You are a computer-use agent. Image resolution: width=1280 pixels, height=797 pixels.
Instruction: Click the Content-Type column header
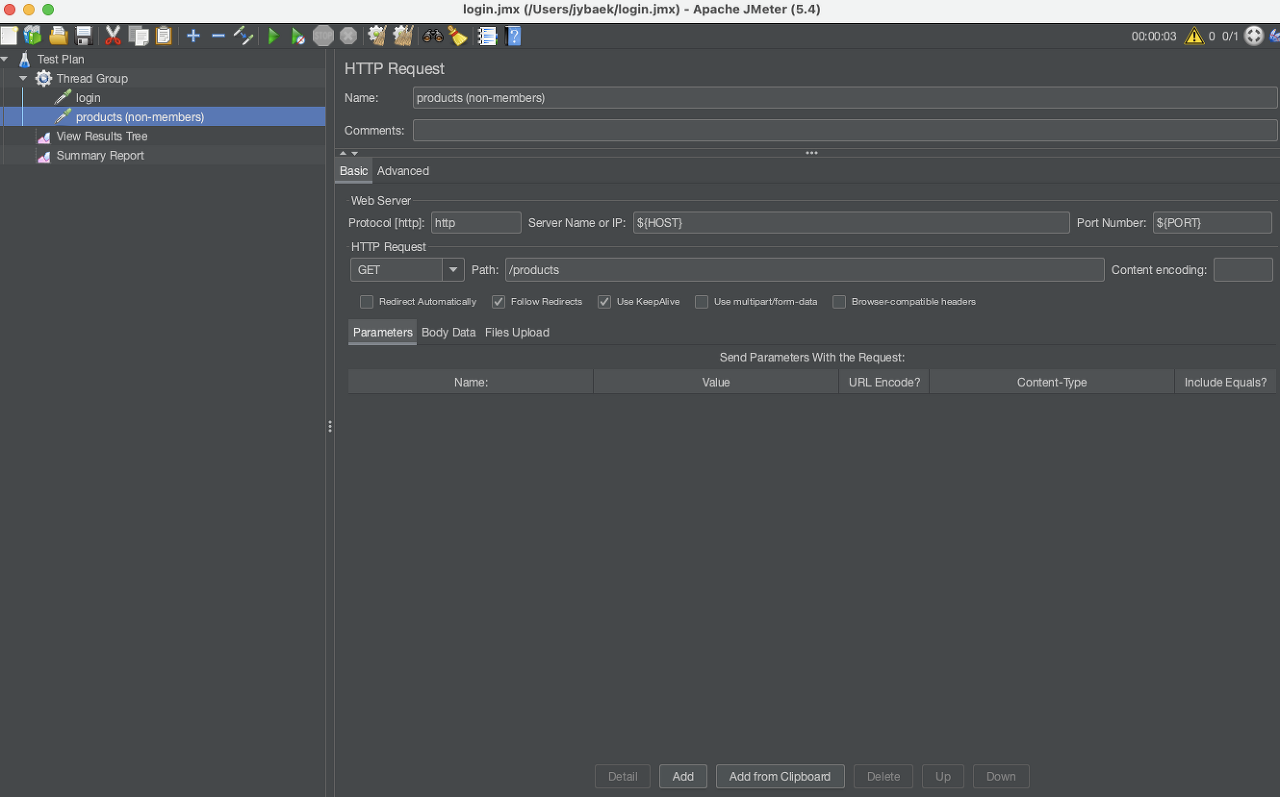1052,382
